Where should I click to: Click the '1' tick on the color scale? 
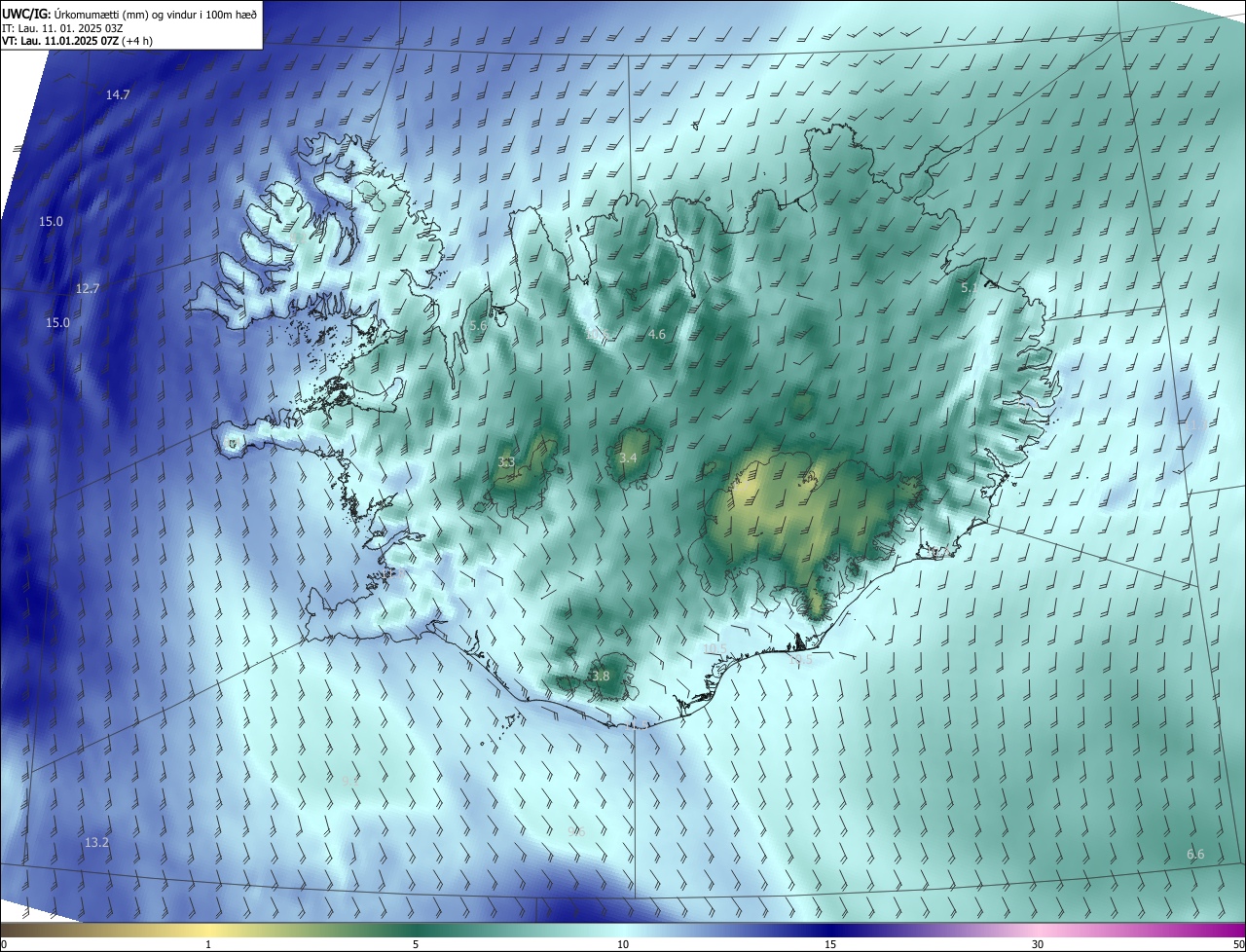(x=208, y=944)
